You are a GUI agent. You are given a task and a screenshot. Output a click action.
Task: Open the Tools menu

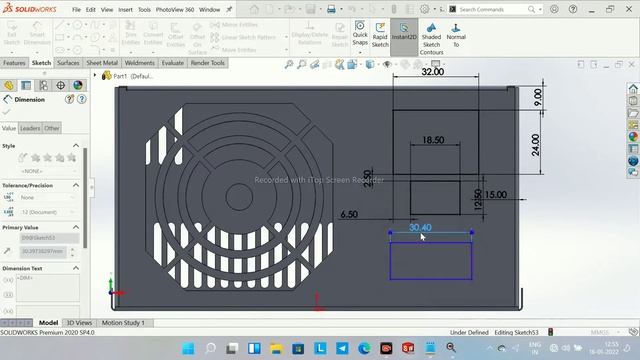click(144, 9)
